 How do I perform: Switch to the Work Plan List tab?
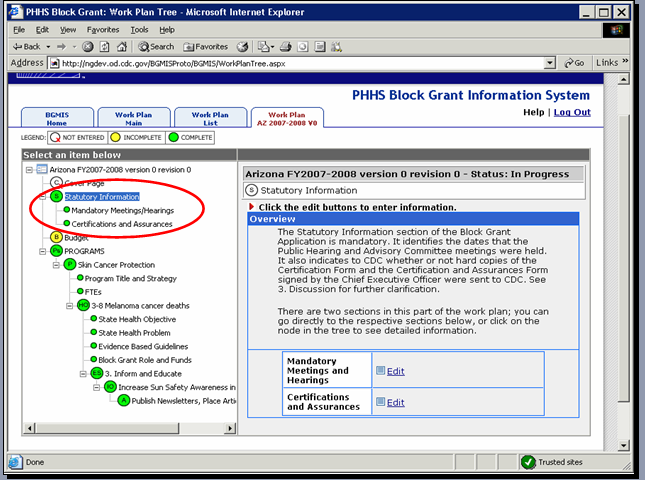click(x=210, y=118)
